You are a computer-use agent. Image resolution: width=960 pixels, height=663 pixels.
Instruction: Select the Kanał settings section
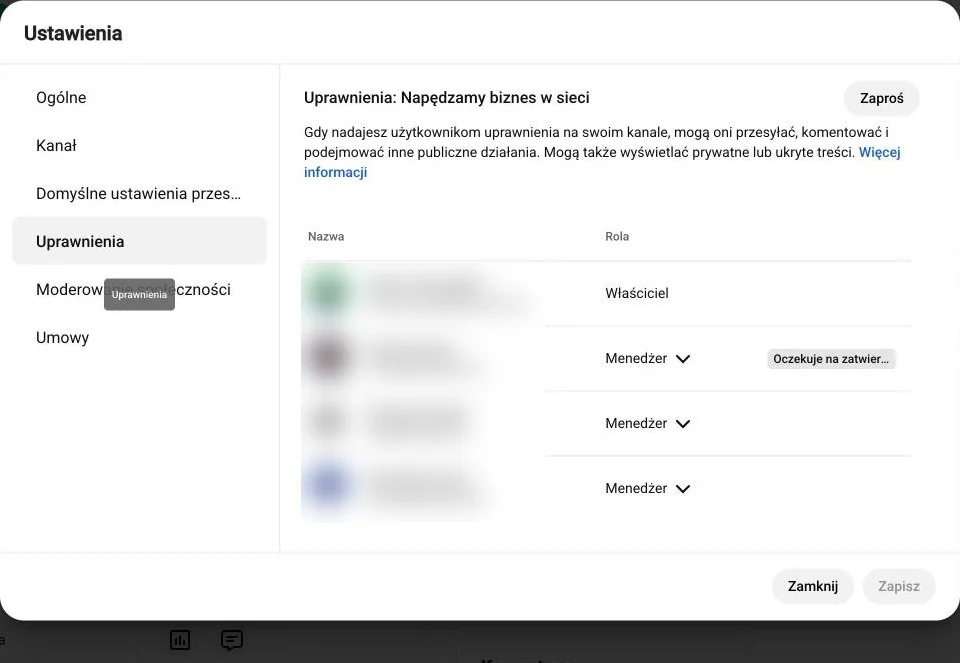(140, 146)
